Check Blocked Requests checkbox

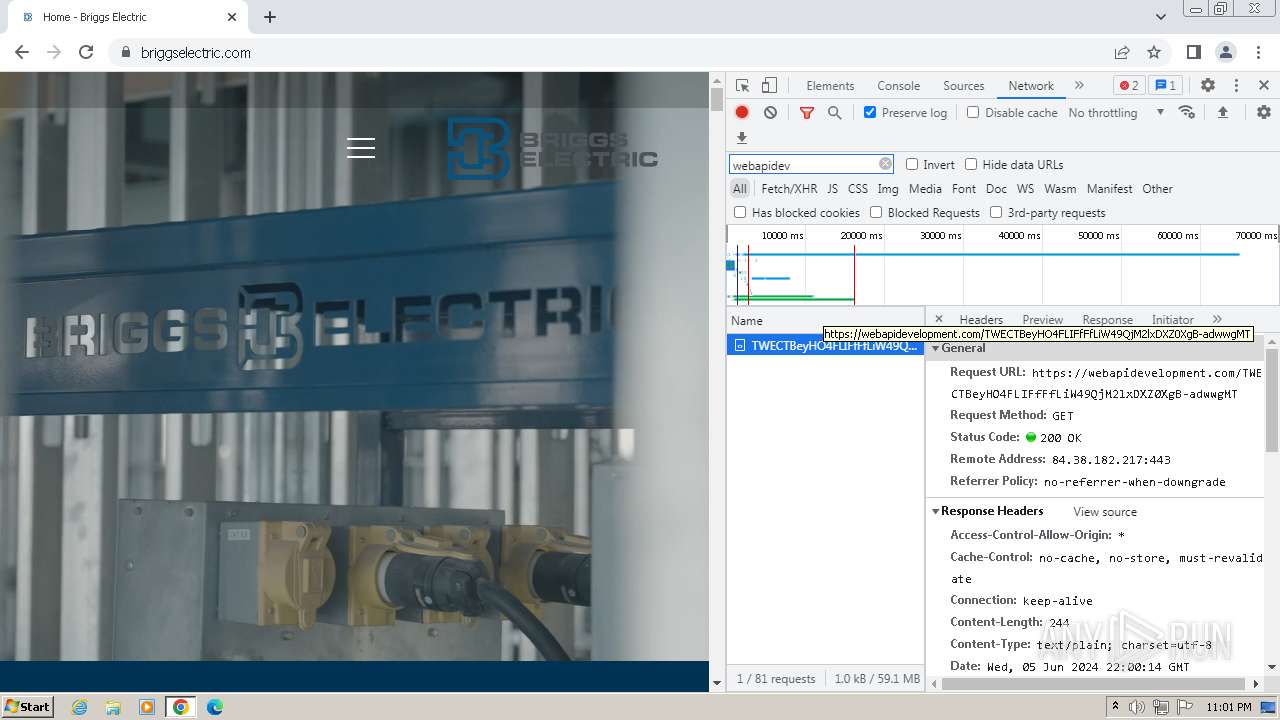click(x=876, y=212)
